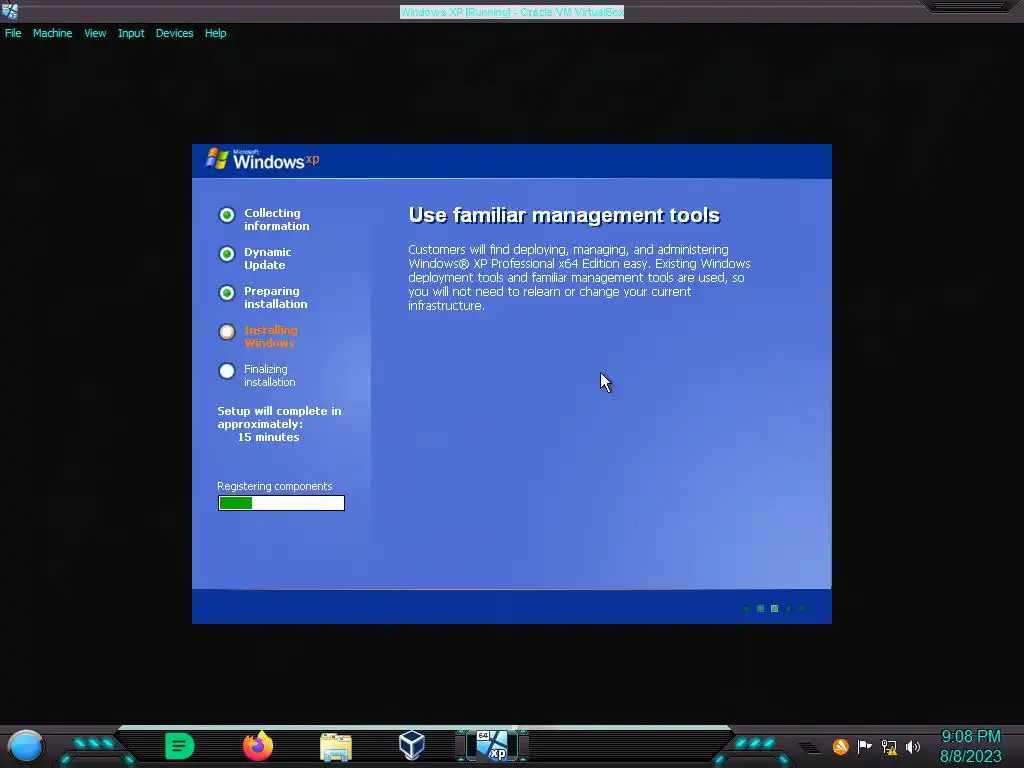Open the Machine menu
This screenshot has width=1024, height=768.
52,33
